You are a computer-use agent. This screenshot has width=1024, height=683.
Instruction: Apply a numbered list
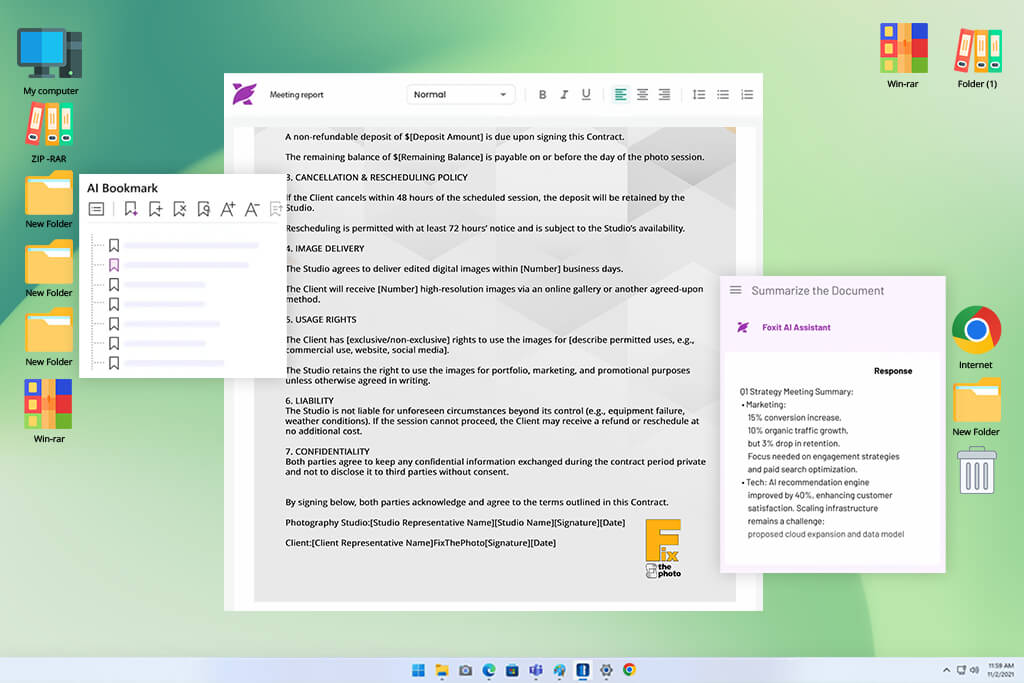(747, 95)
